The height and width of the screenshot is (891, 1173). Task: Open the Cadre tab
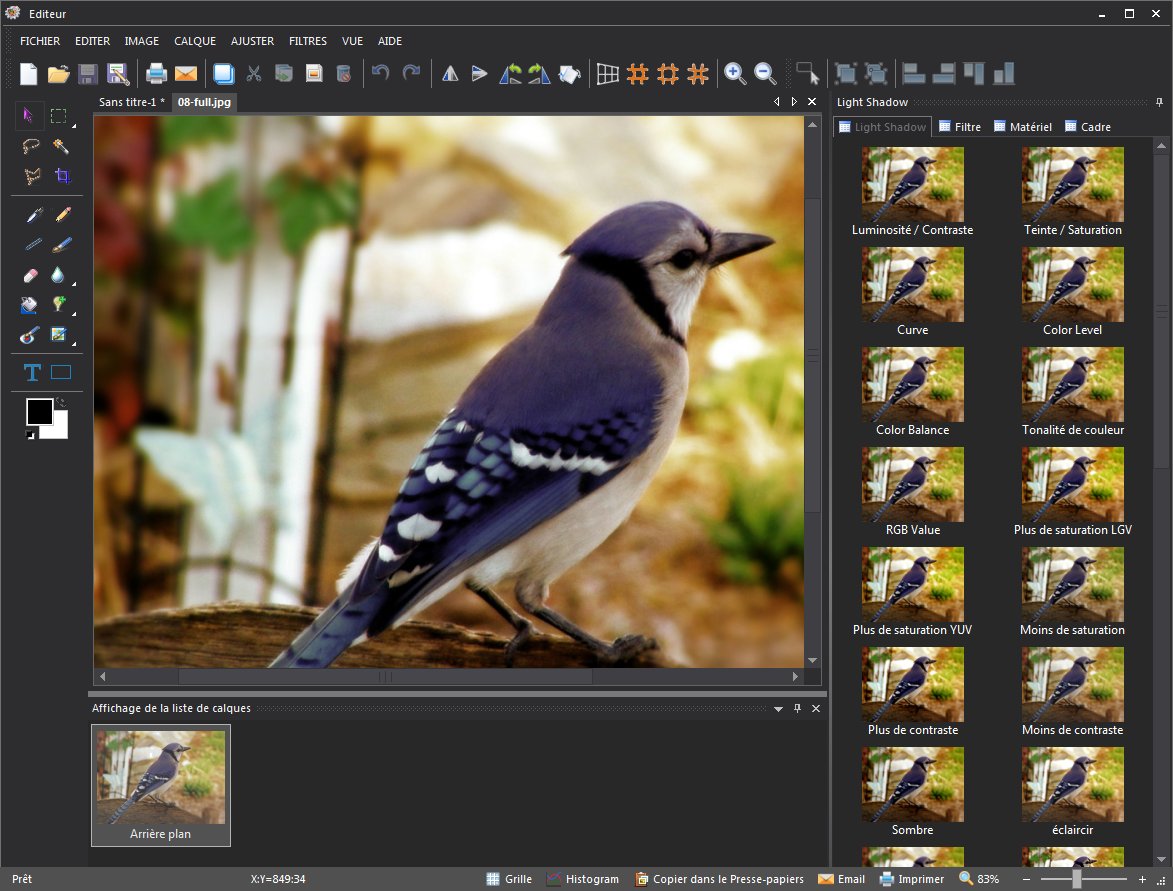[x=1088, y=126]
